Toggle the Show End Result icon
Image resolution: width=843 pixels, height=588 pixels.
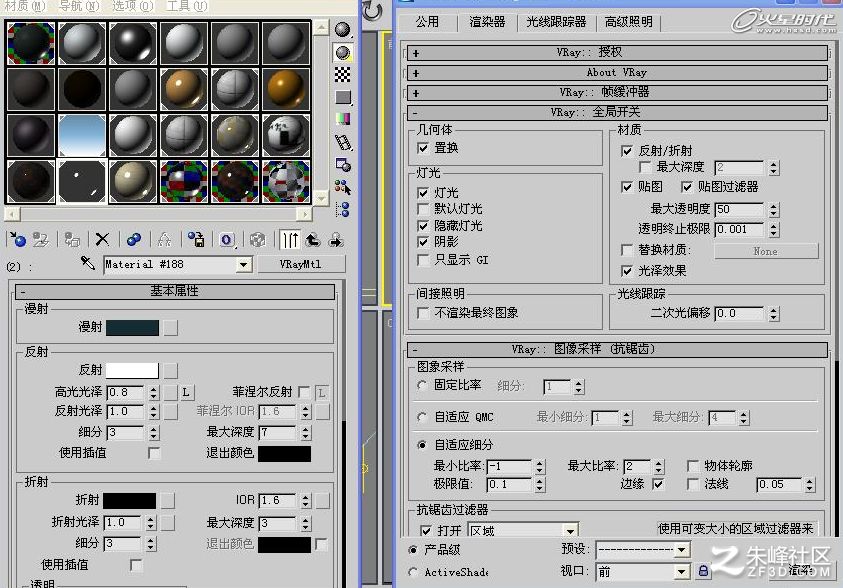tap(290, 240)
